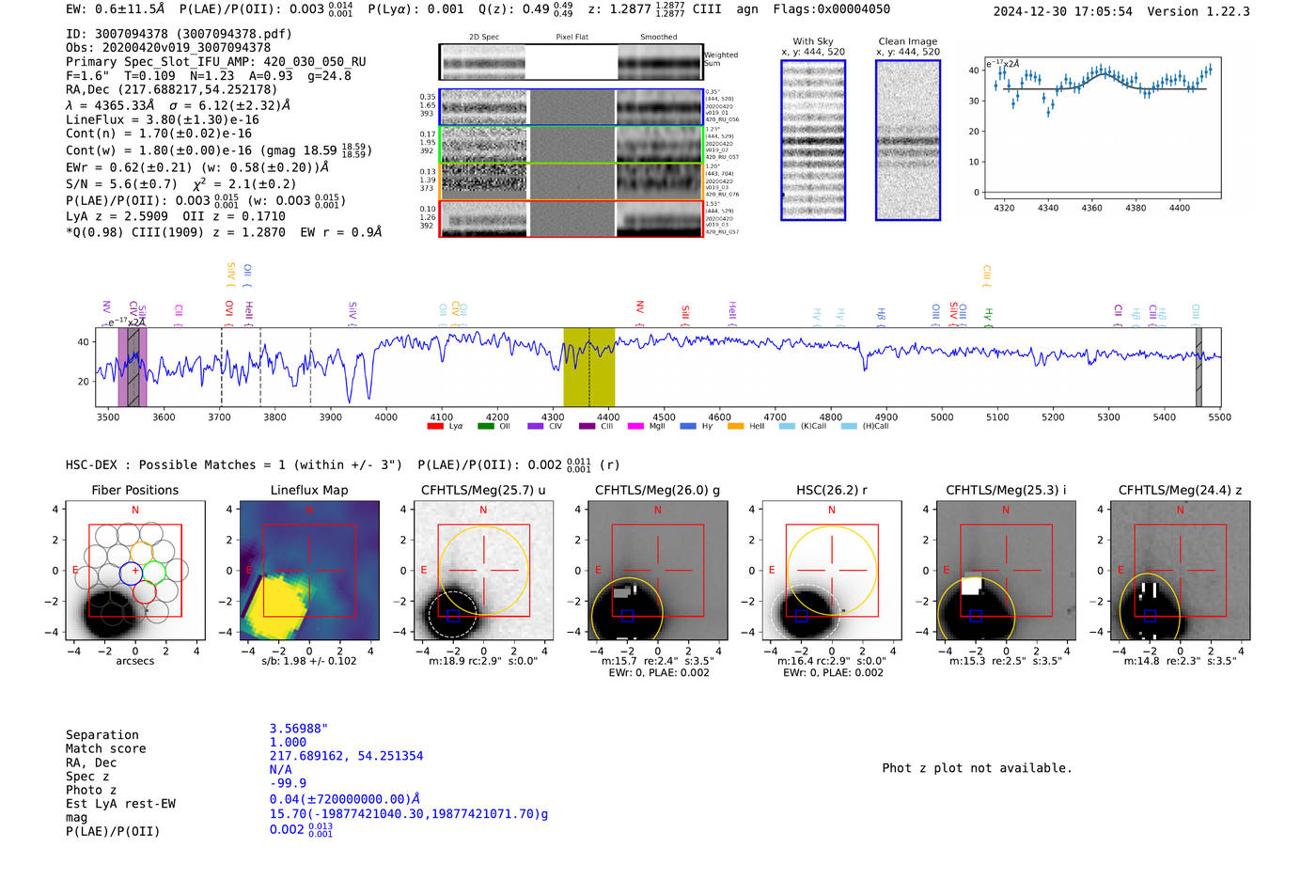Click the arcsecs axis label
Viewport: 1316px width, 896px height.
135,661
